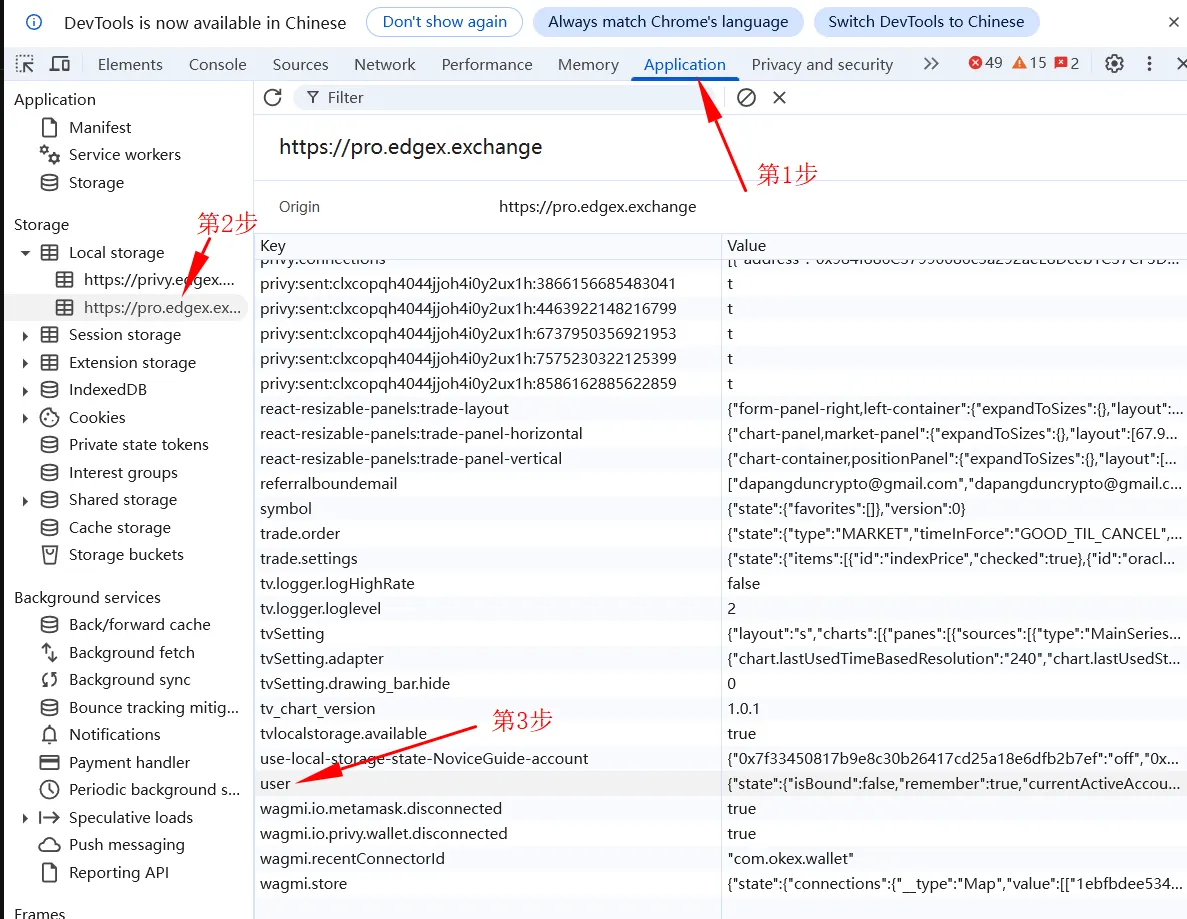The image size is (1187, 919).
Task: Refresh storage items with the reload icon
Action: click(272, 97)
